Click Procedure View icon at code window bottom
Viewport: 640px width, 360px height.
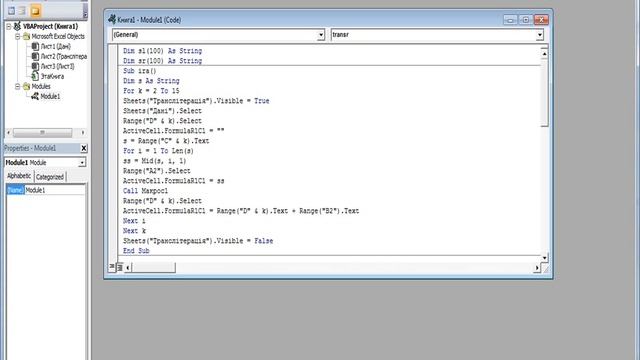click(x=112, y=267)
